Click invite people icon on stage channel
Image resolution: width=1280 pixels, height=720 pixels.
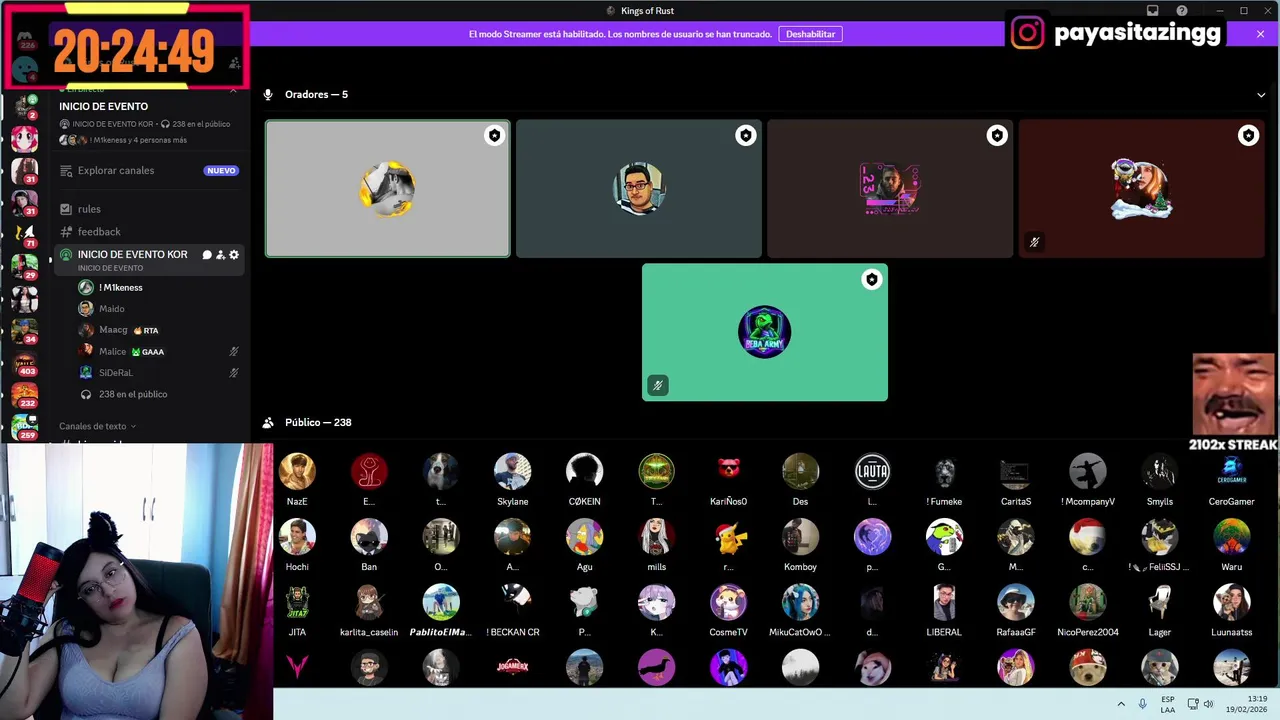point(220,255)
